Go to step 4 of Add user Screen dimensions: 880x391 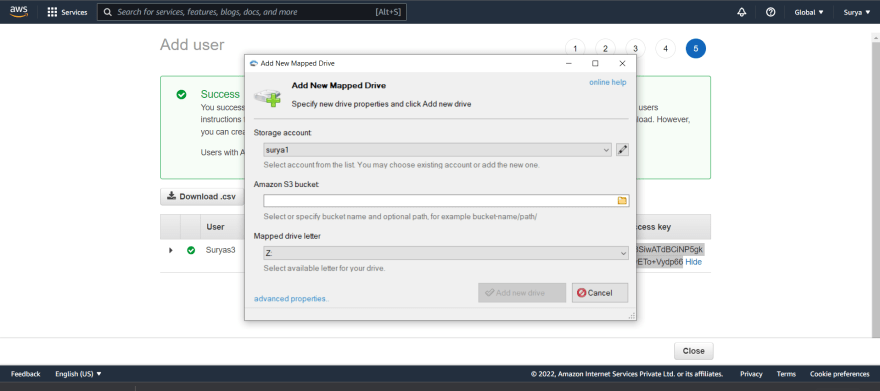(x=666, y=49)
